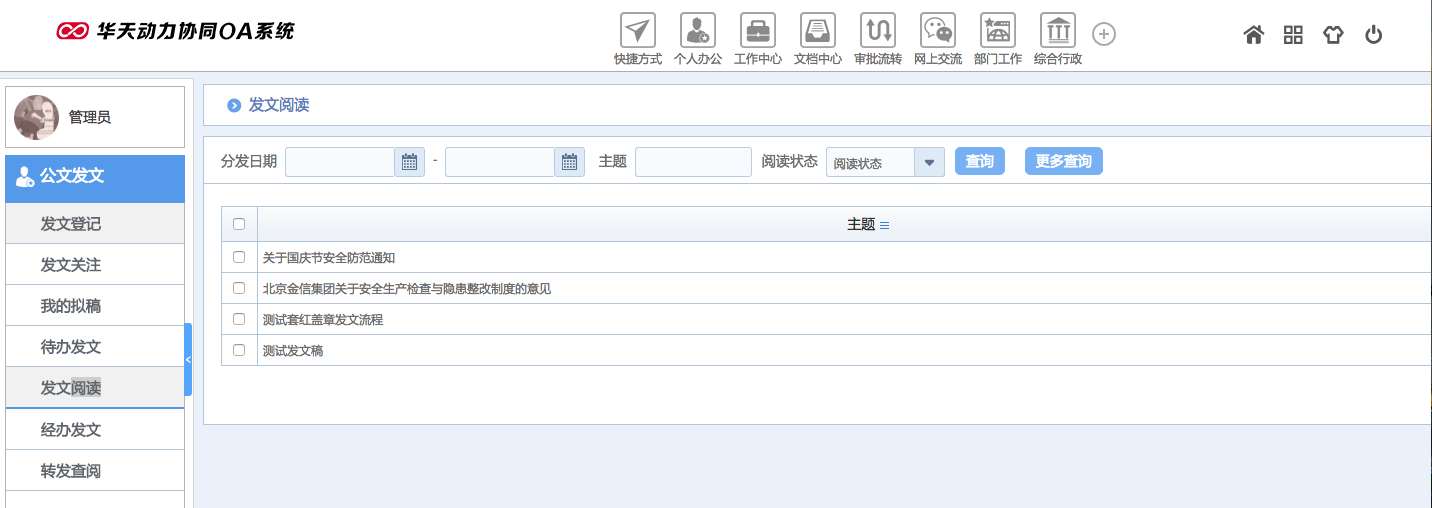Click the 主题 column sort icon
The height and width of the screenshot is (508, 1432).
pyautogui.click(x=884, y=225)
